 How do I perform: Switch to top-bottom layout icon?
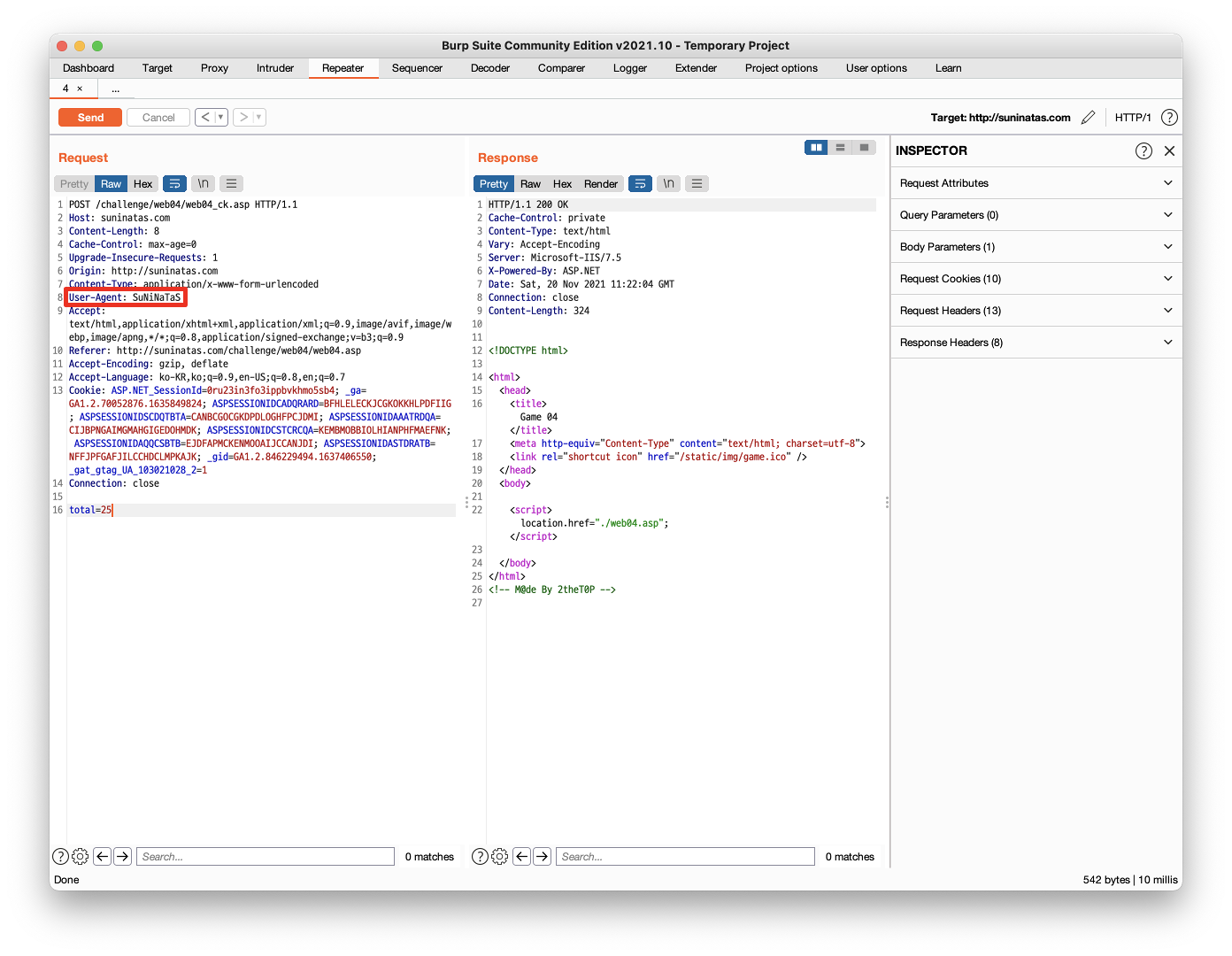pos(840,148)
